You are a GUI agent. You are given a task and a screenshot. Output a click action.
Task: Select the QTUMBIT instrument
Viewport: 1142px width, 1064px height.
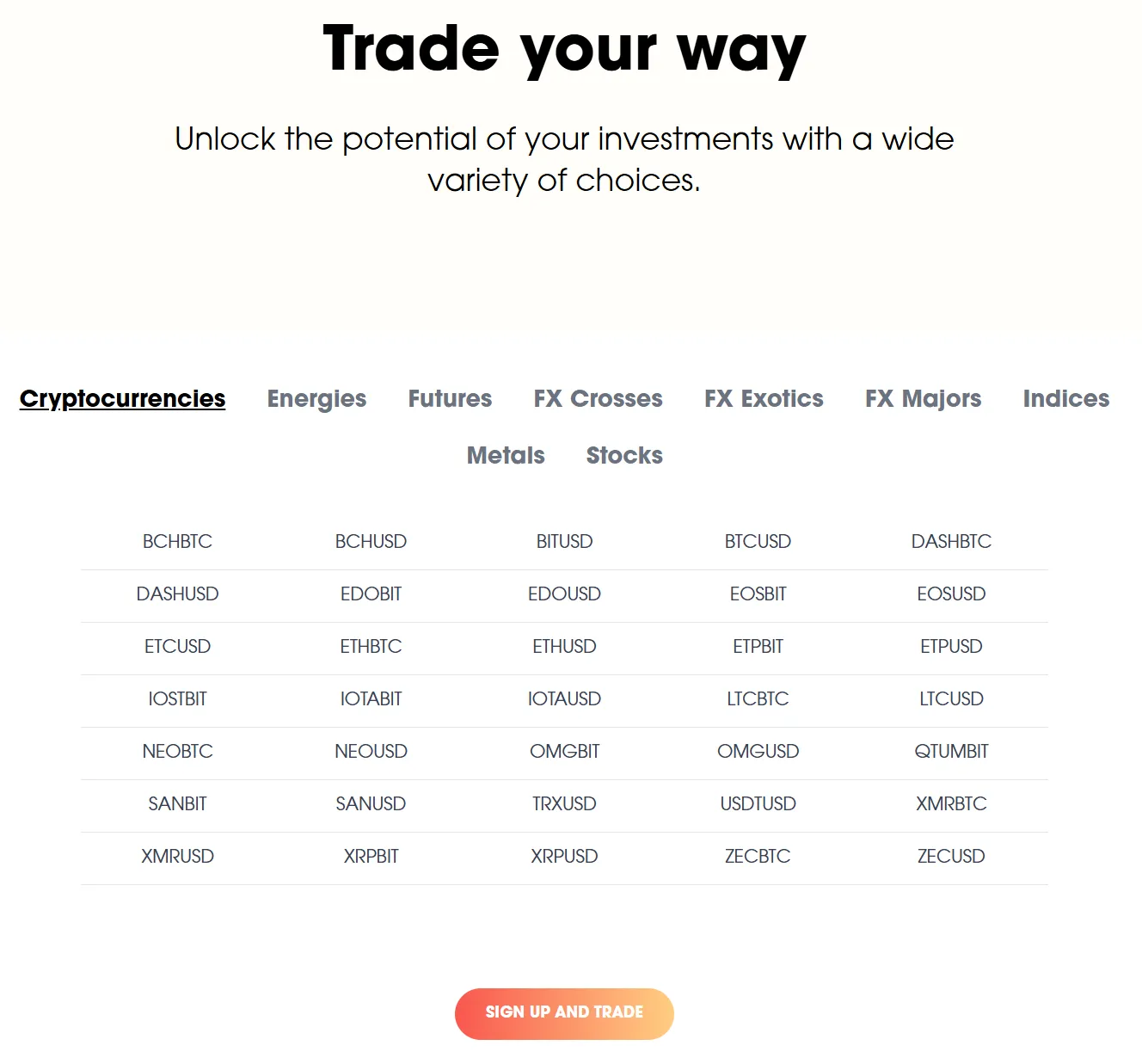[x=951, y=752]
